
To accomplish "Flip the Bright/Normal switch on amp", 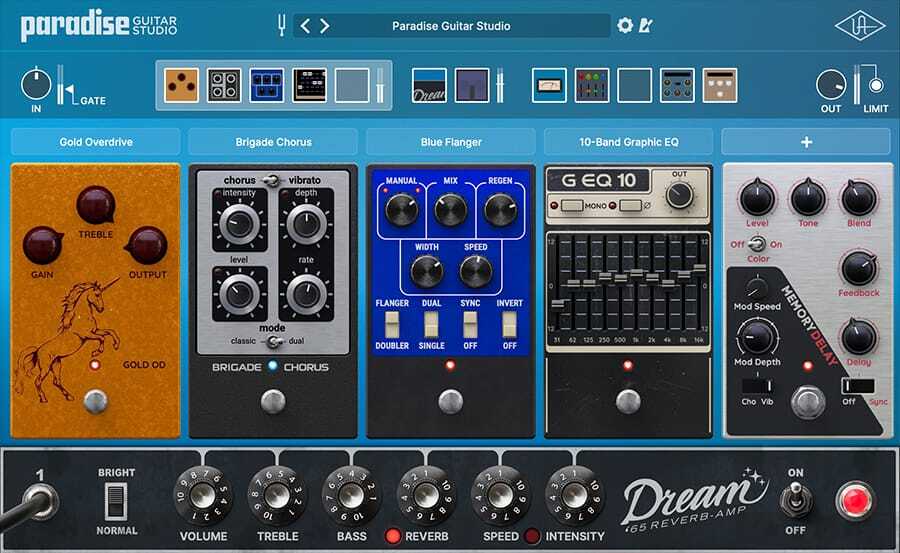I will tap(116, 500).
